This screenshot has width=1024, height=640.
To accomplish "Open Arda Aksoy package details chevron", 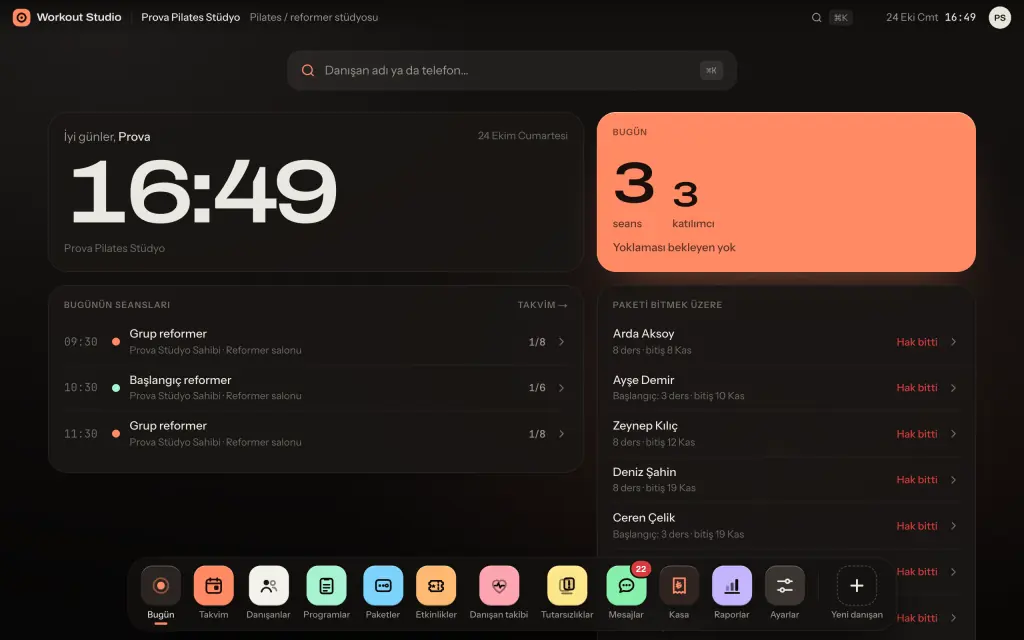I will pos(953,342).
